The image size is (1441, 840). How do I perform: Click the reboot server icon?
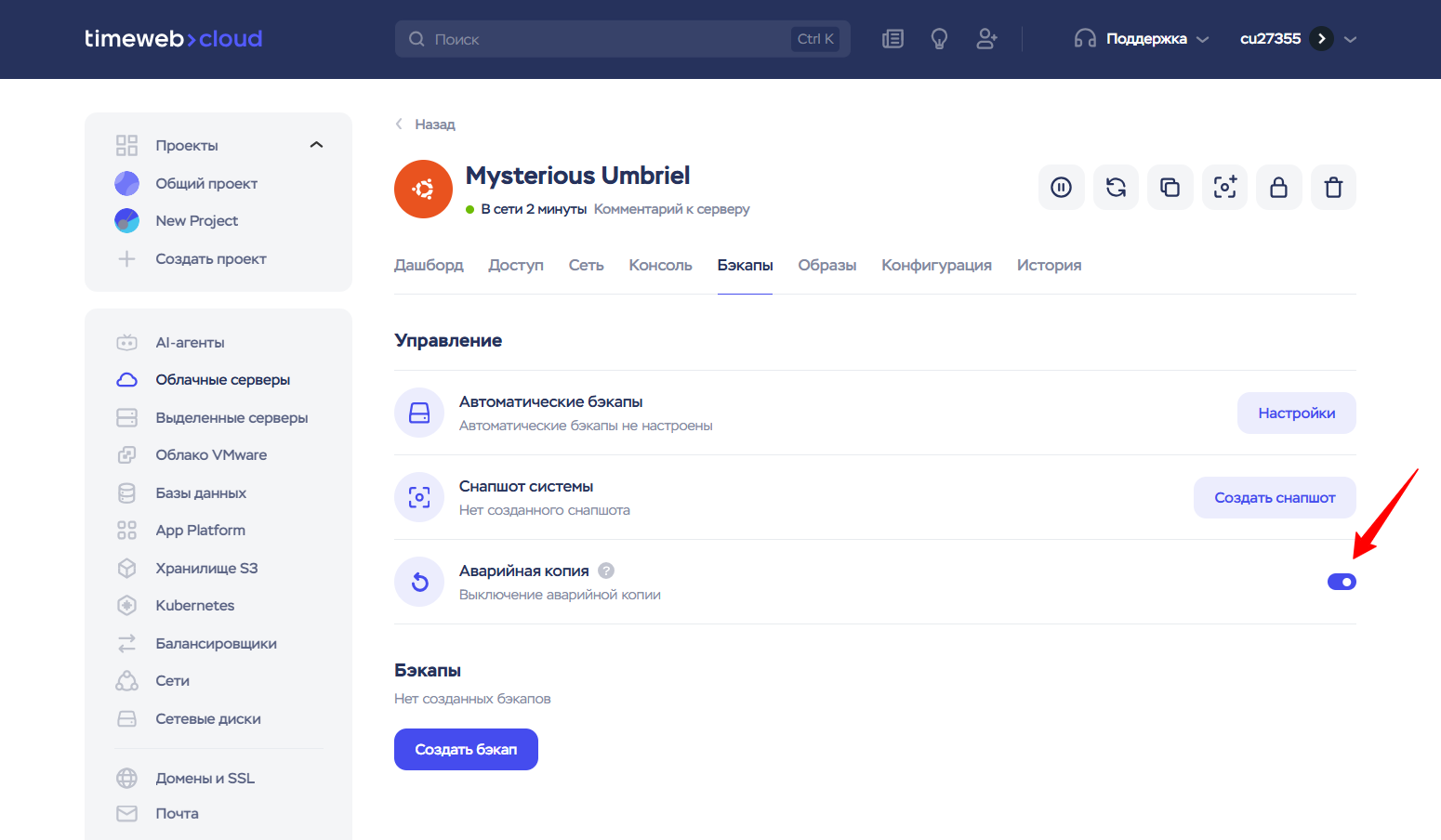(1116, 188)
